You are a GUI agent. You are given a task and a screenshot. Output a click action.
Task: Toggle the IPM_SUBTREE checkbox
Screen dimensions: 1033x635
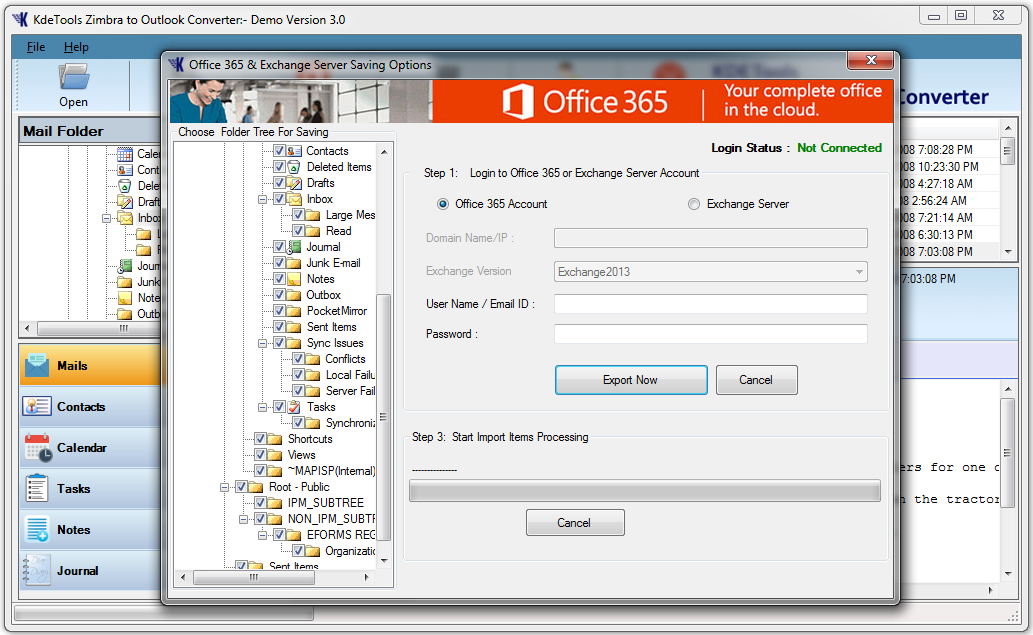(x=260, y=503)
